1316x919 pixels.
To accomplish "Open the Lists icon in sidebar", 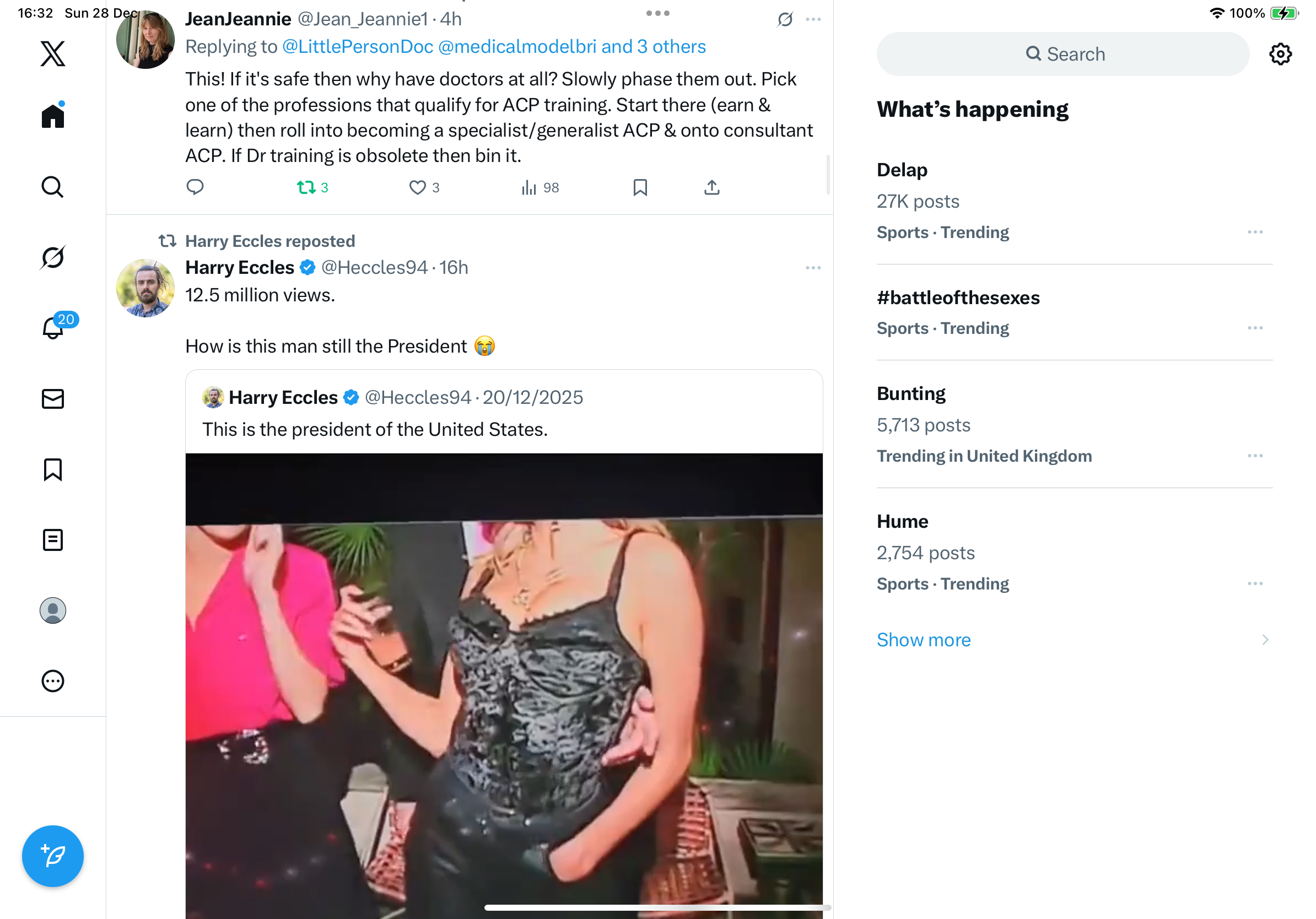I will coord(53,540).
